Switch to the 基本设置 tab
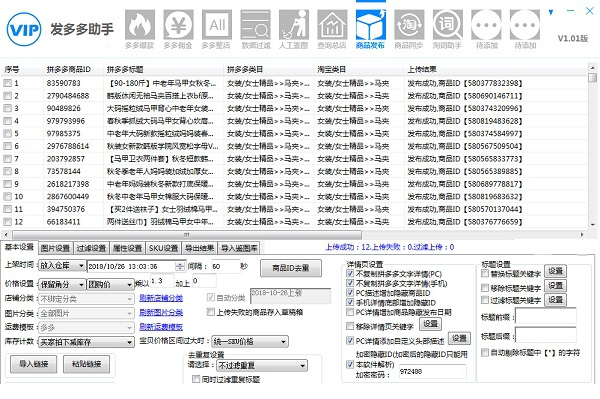 [19, 247]
